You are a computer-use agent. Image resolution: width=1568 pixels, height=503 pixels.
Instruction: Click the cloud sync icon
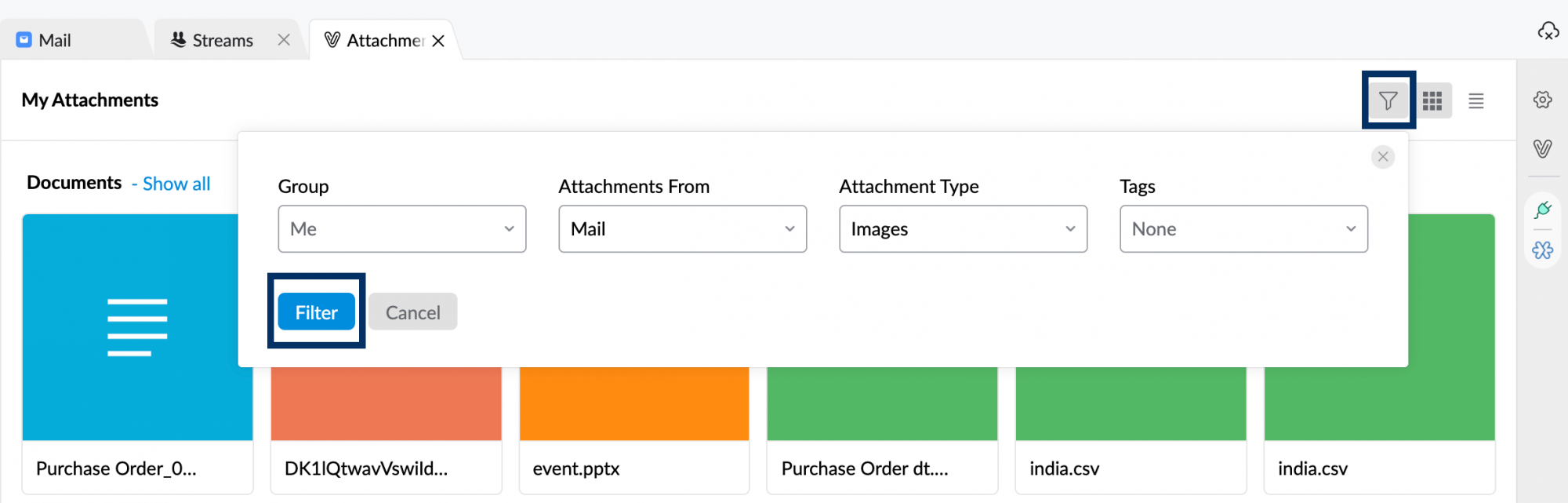(1548, 31)
